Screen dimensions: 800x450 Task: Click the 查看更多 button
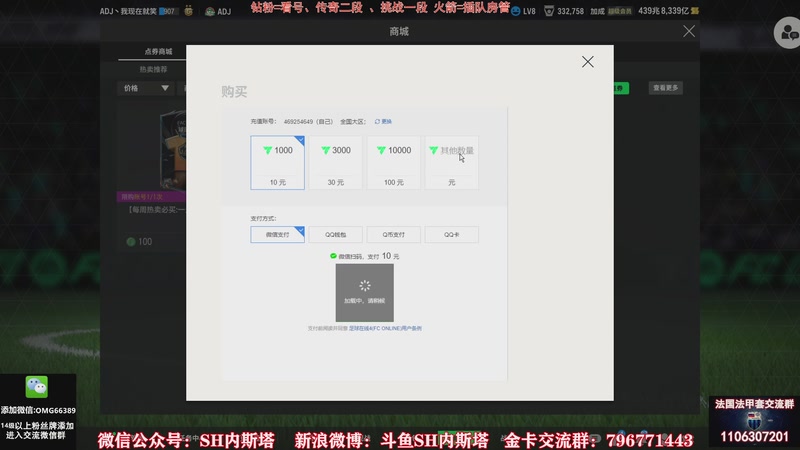pyautogui.click(x=665, y=88)
